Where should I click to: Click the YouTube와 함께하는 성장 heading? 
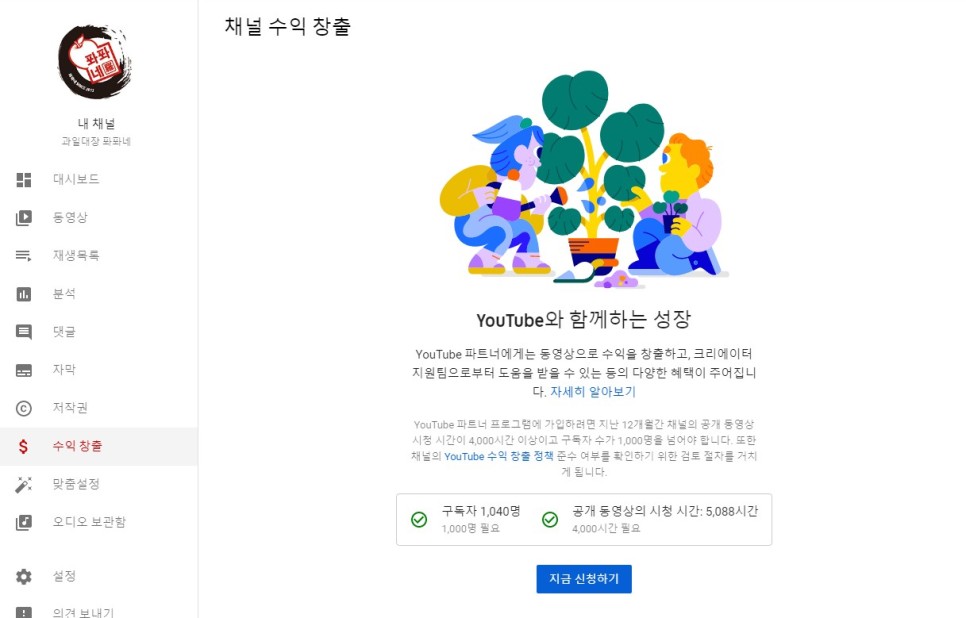(583, 320)
